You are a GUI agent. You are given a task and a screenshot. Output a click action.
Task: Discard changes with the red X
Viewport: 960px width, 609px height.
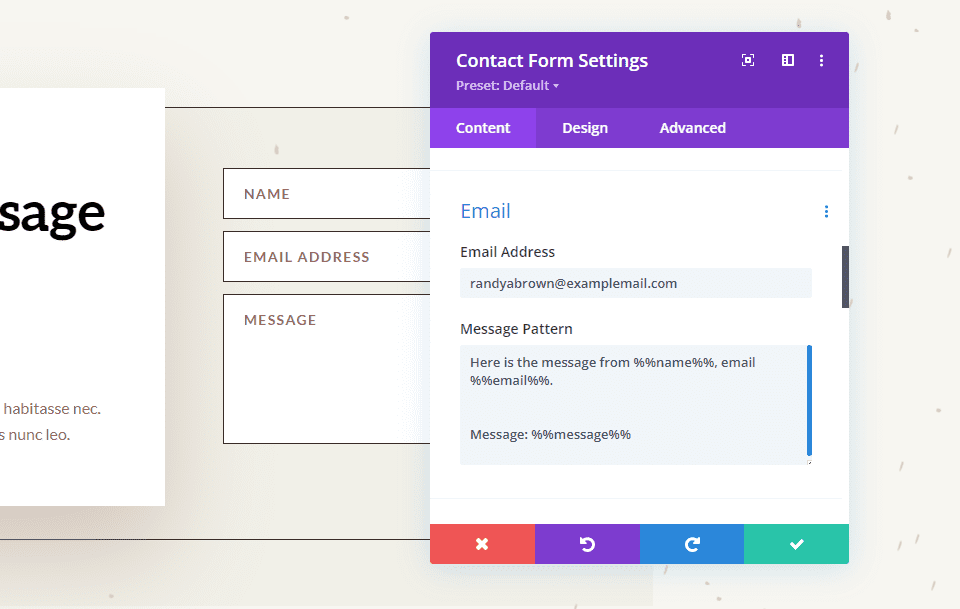482,544
